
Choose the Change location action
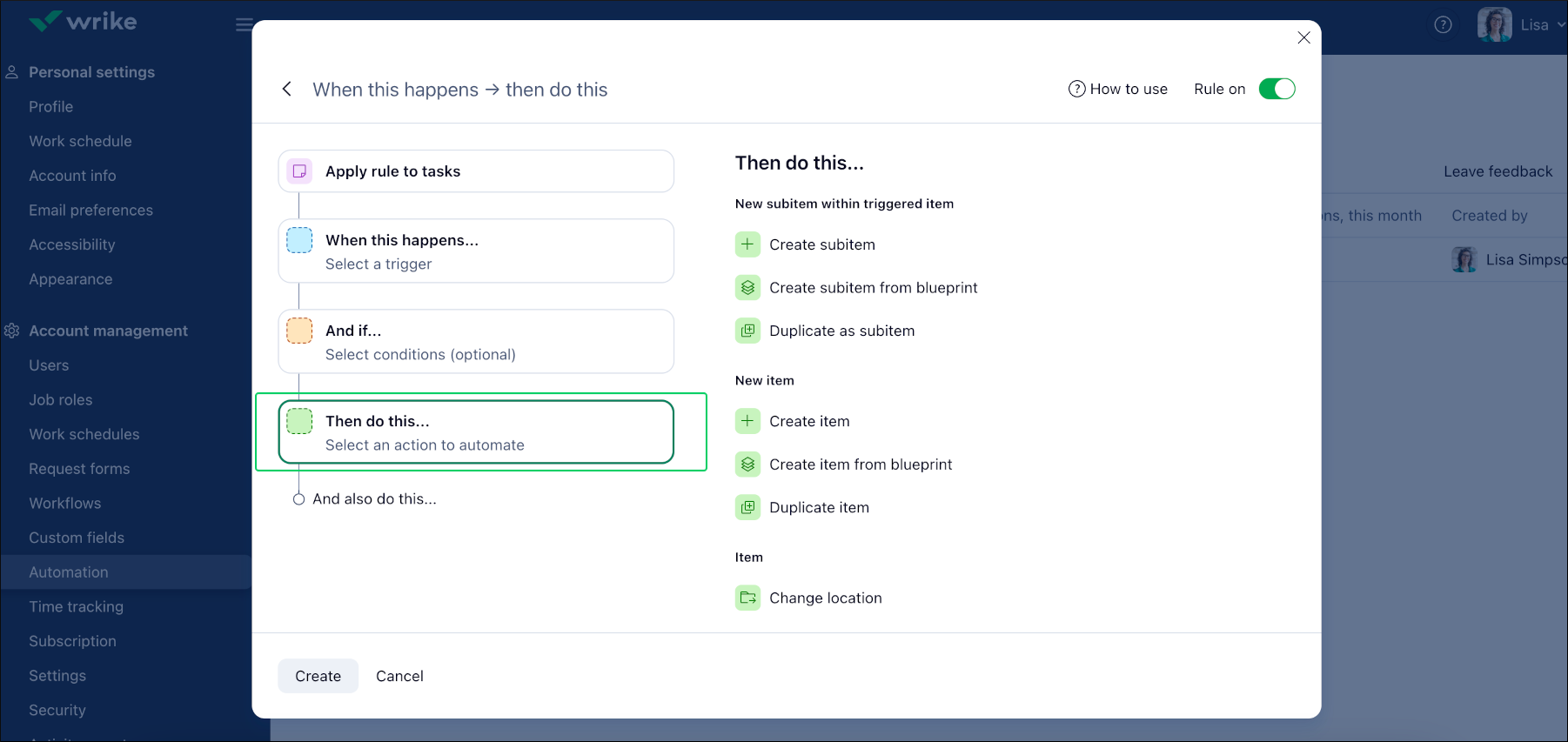click(x=826, y=598)
